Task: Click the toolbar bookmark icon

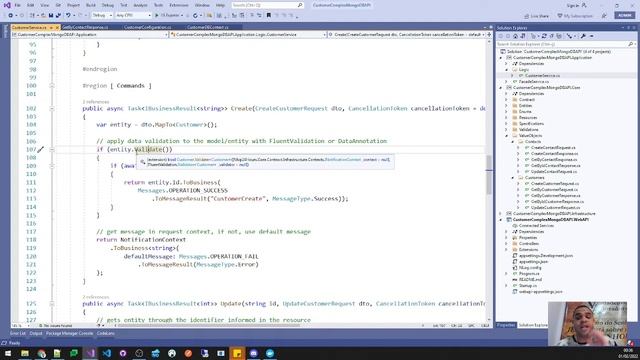Action: coord(269,16)
